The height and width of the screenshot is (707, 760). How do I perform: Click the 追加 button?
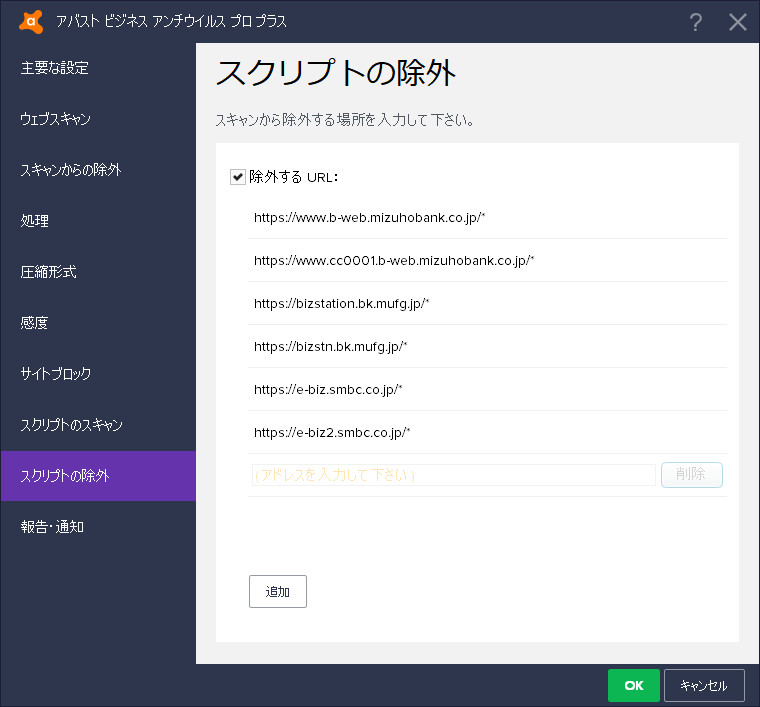278,591
